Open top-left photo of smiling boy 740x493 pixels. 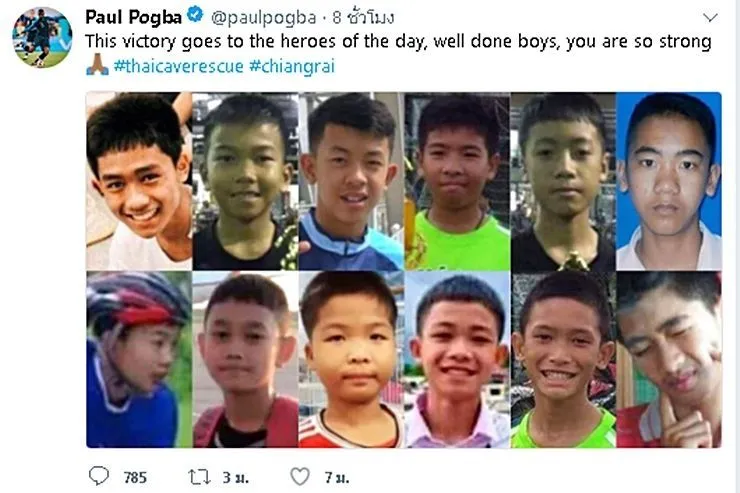[x=139, y=181]
